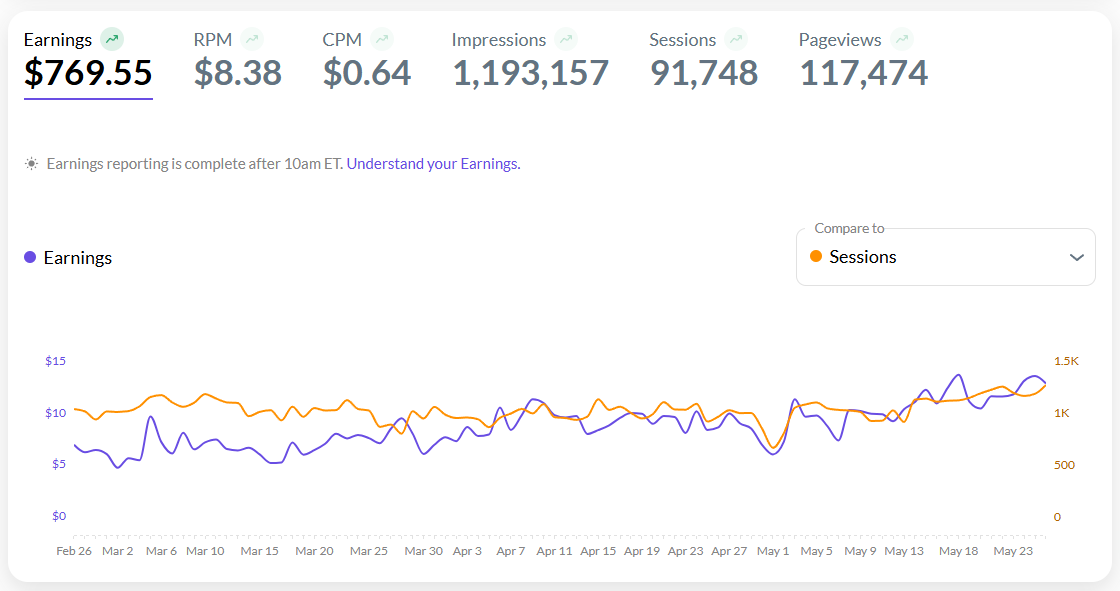The image size is (1120, 591).
Task: Click the RPM trend arrow icon
Action: pyautogui.click(x=252, y=40)
